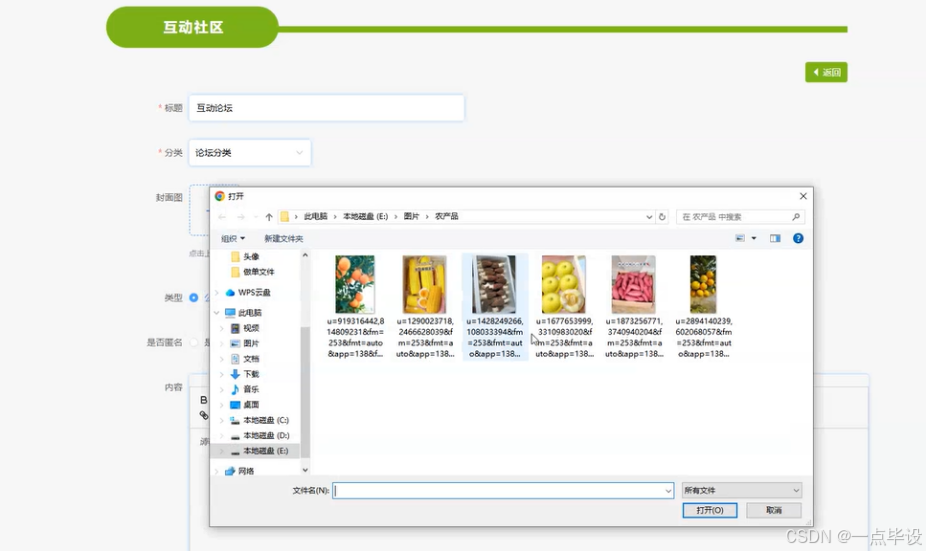Refresh the folder view in the dialog
This screenshot has height=552, width=926.
[662, 217]
